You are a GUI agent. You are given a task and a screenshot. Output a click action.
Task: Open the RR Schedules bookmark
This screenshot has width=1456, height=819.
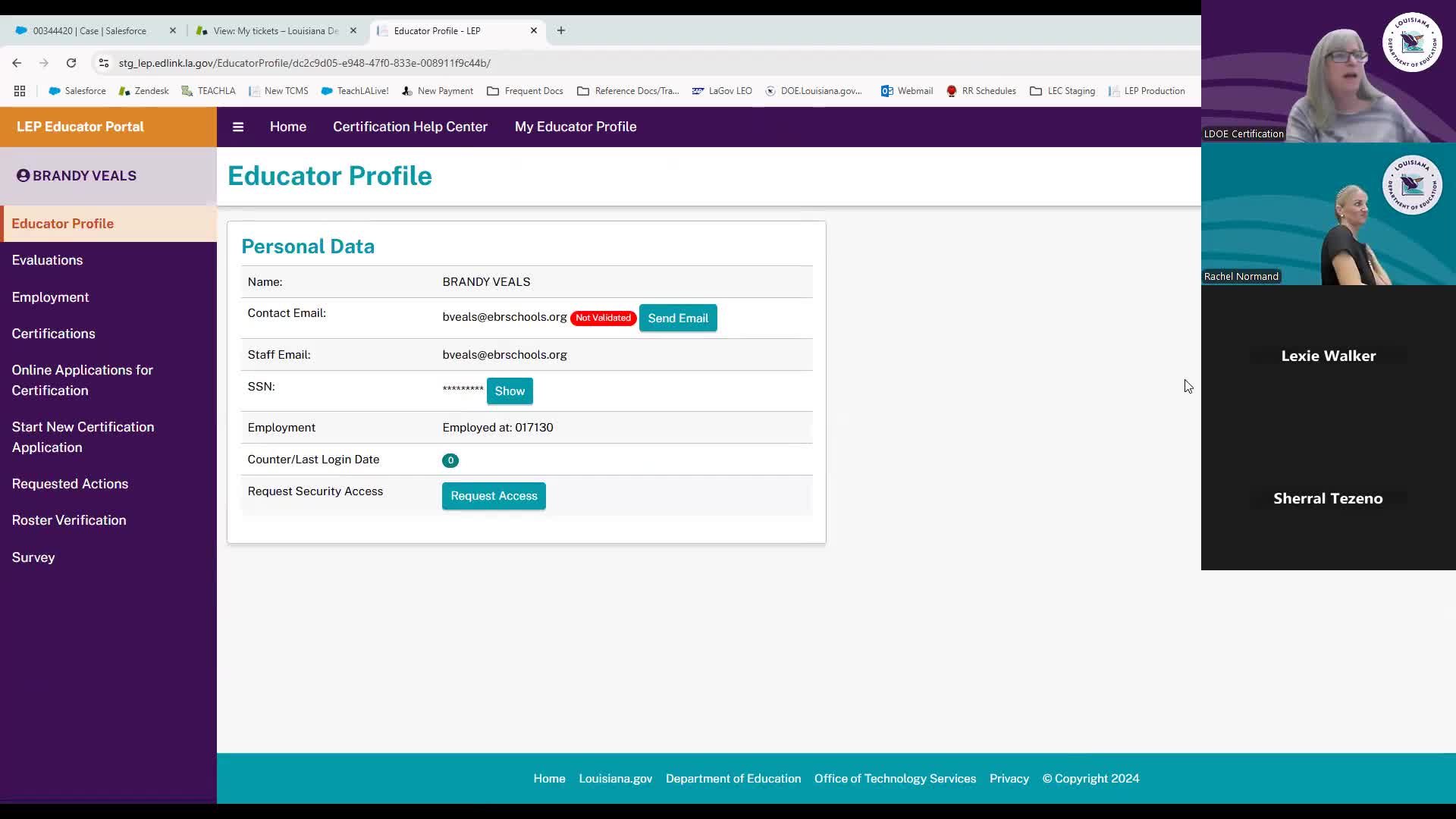point(981,91)
